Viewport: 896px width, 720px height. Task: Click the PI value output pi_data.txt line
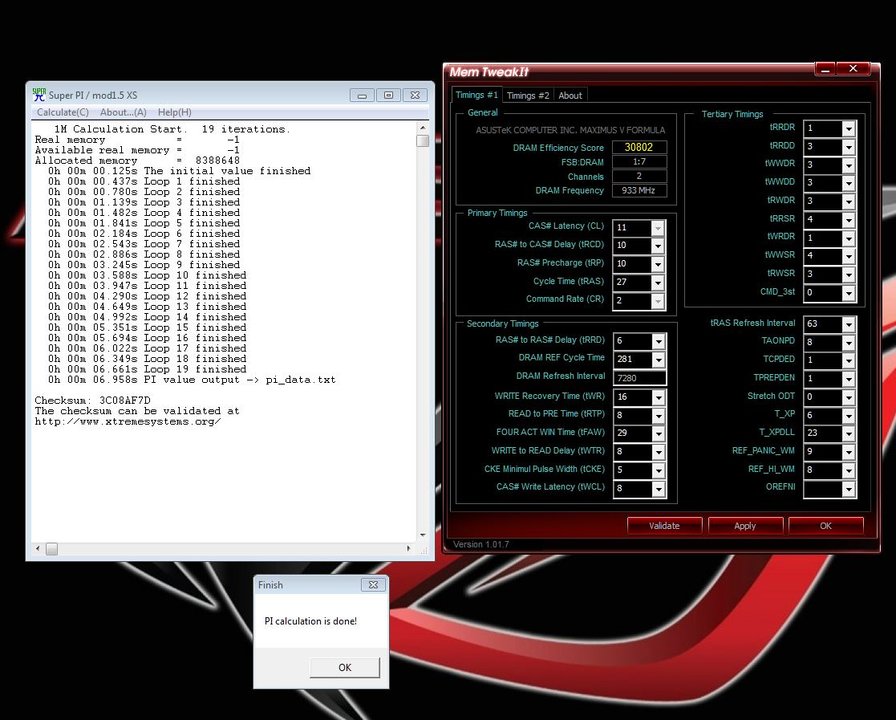click(192, 379)
